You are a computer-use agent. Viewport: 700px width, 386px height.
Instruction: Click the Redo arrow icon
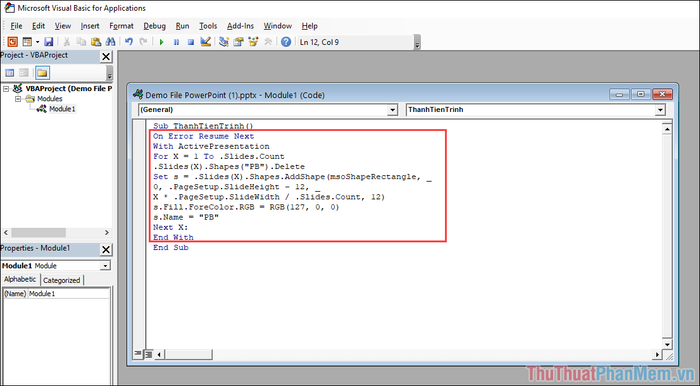tap(143, 42)
